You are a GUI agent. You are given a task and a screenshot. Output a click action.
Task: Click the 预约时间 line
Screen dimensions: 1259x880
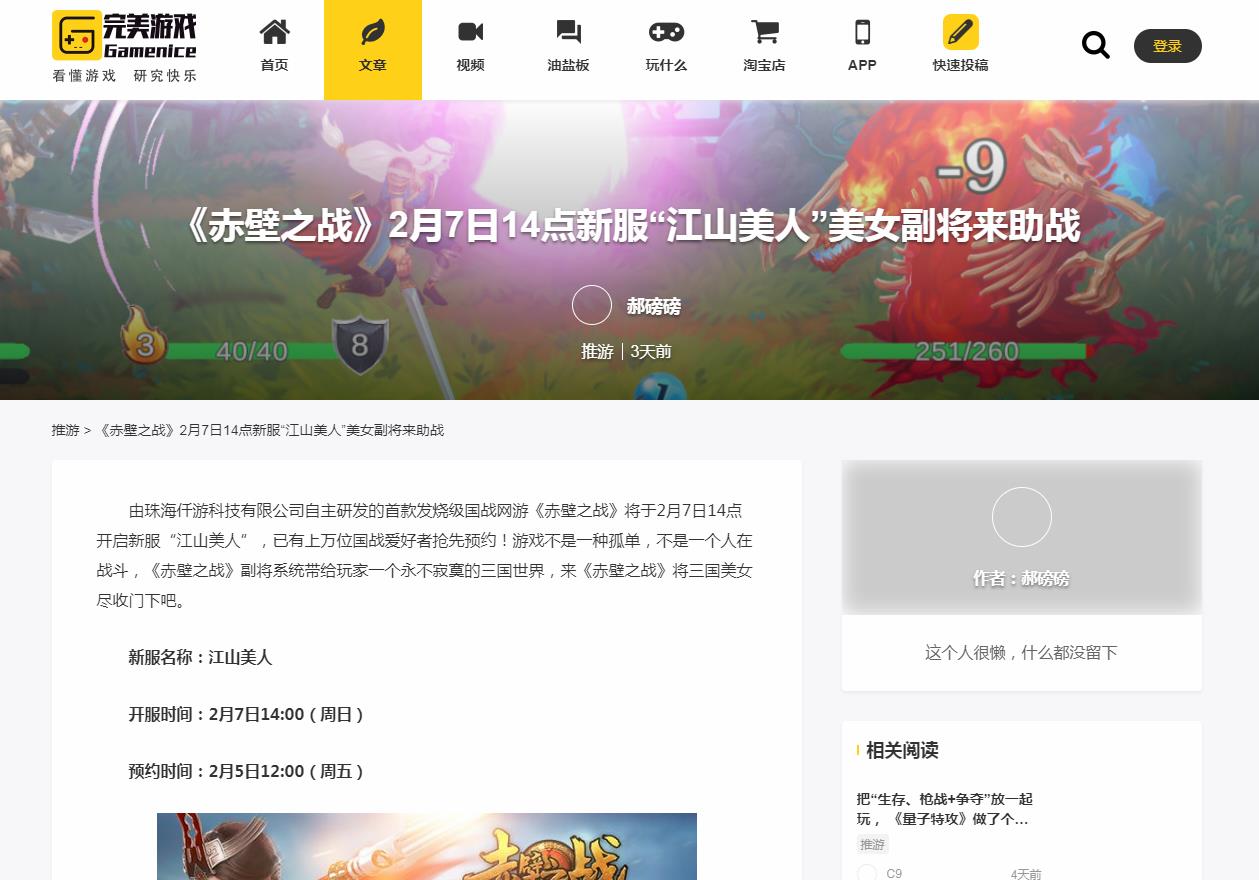point(246,771)
